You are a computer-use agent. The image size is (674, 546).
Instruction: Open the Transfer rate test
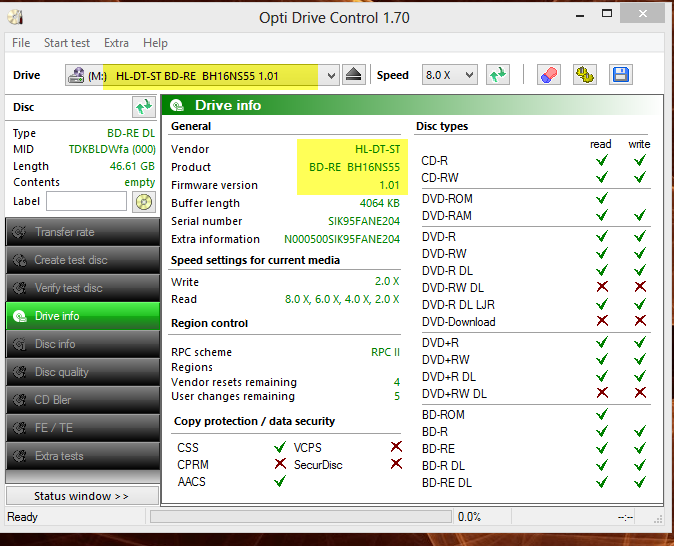coord(83,232)
